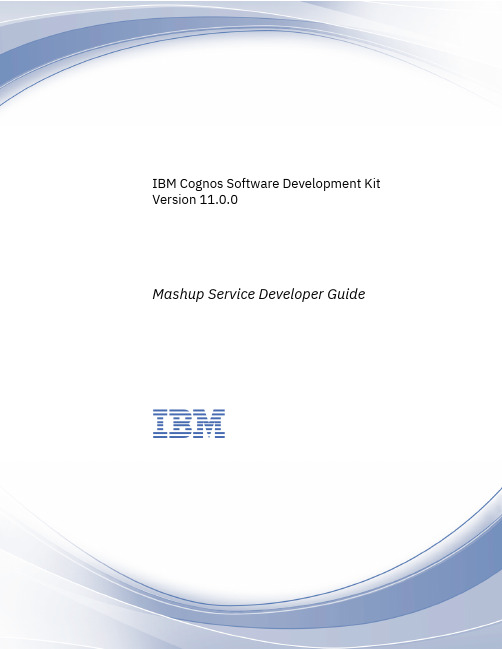Select the Version 11.0.0 line
Viewport: 502px width, 649px height.
click(195, 200)
